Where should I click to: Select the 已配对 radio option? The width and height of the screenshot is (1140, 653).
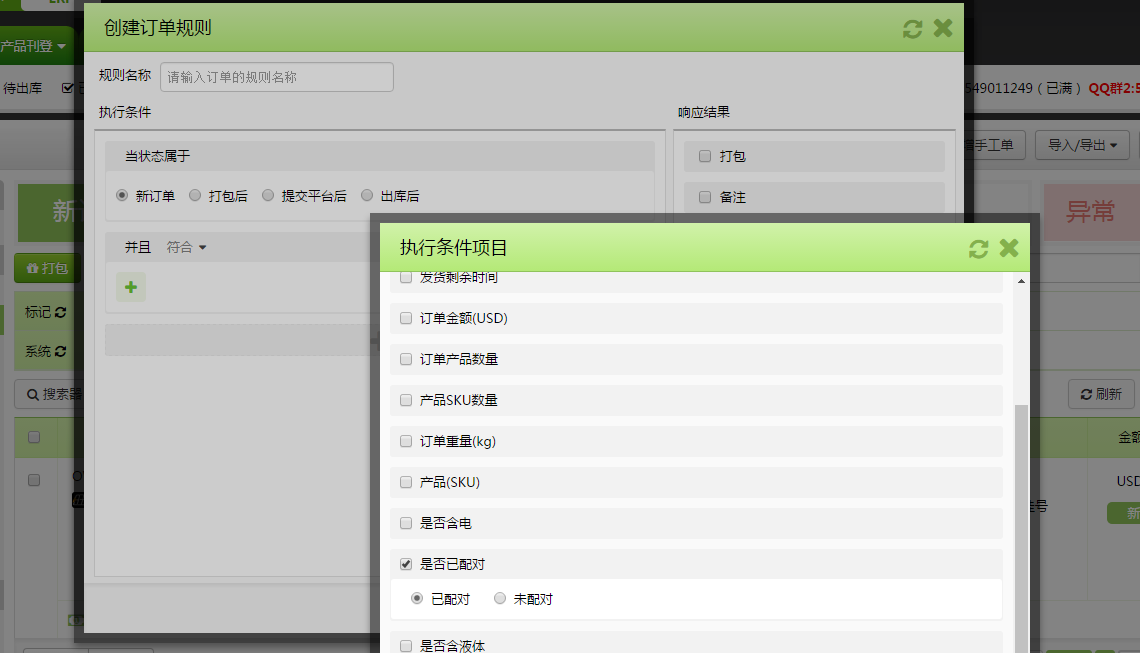point(417,598)
